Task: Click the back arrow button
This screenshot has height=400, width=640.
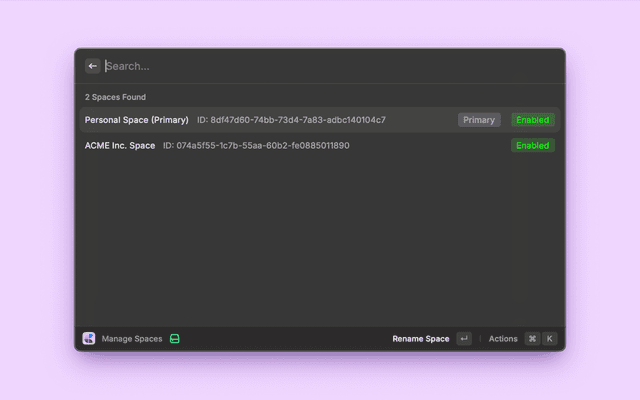Action: point(93,66)
